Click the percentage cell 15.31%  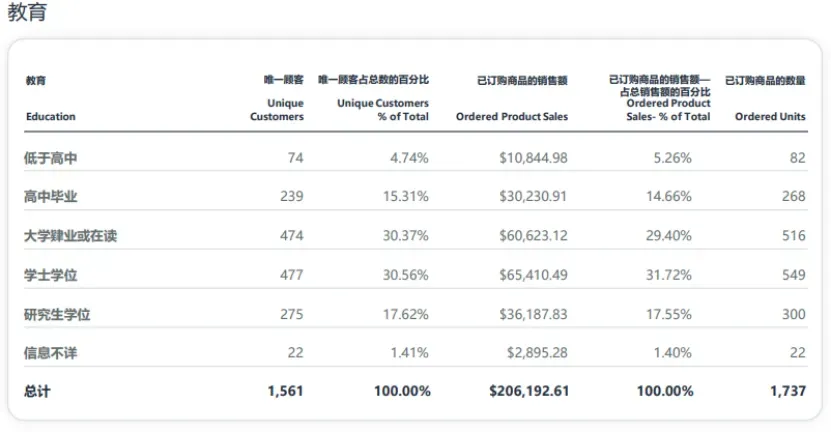pos(406,197)
